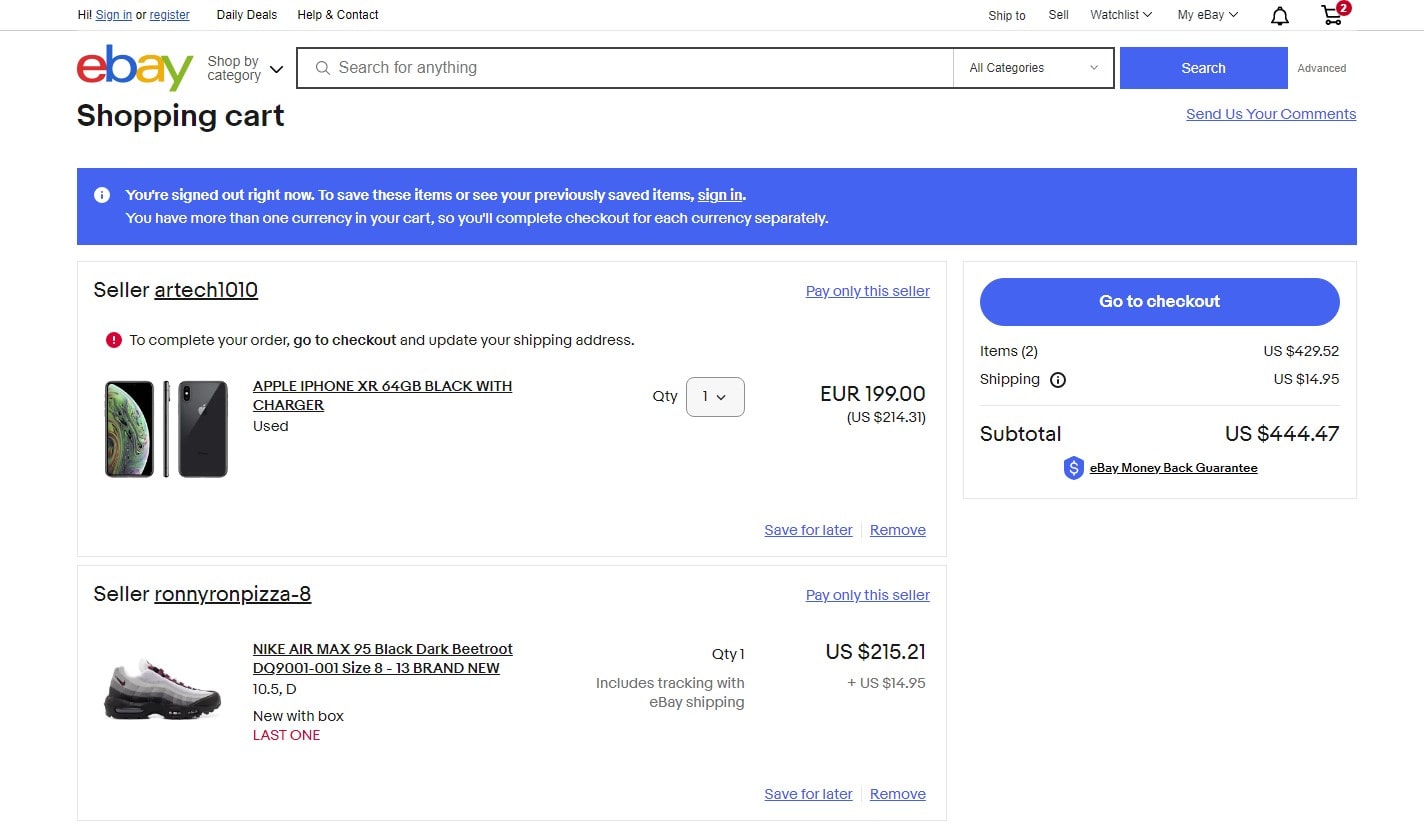Open Help & Contact
Image resolution: width=1424 pixels, height=826 pixels.
337,15
